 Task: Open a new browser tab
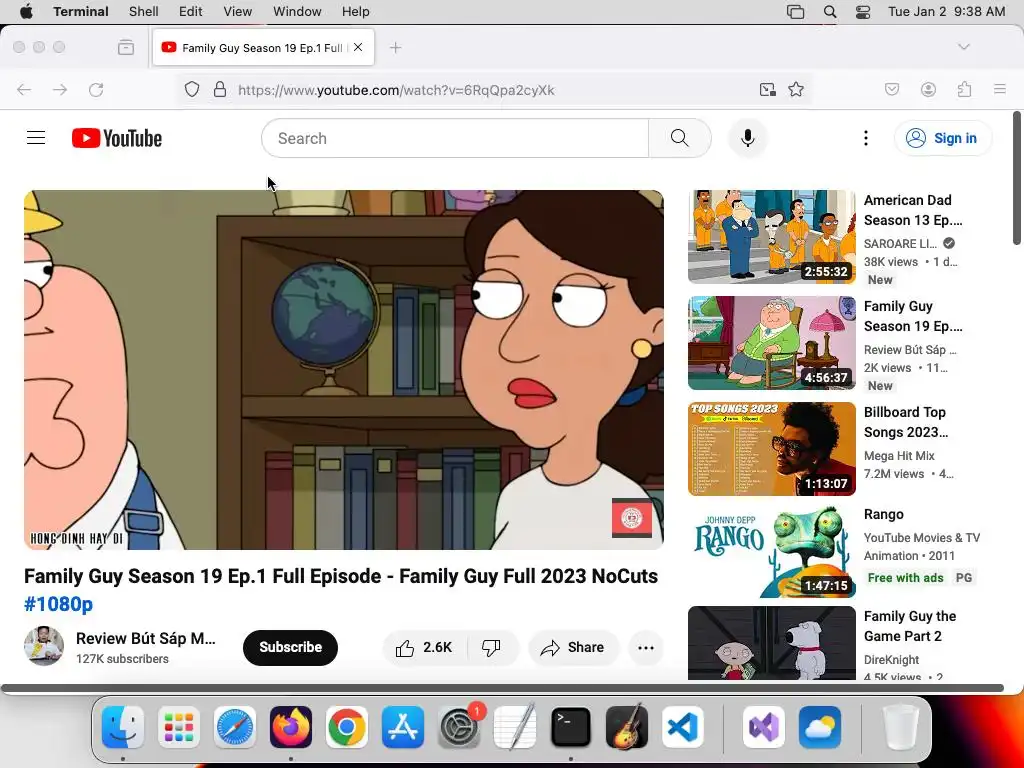point(395,47)
